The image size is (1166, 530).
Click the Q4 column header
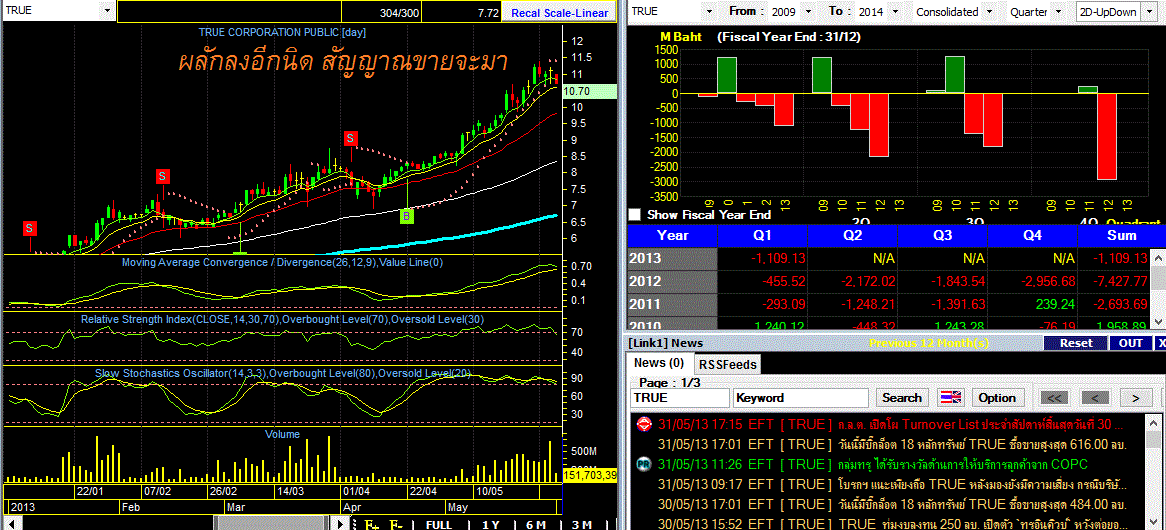1032,236
